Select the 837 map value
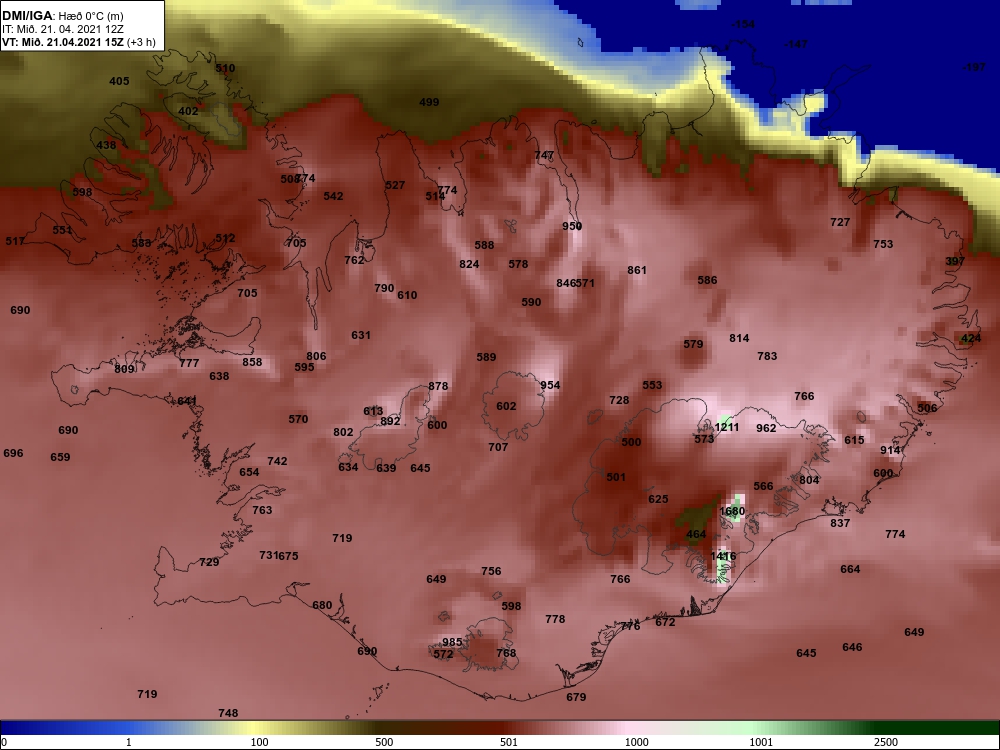The height and width of the screenshot is (750, 1000). [841, 524]
